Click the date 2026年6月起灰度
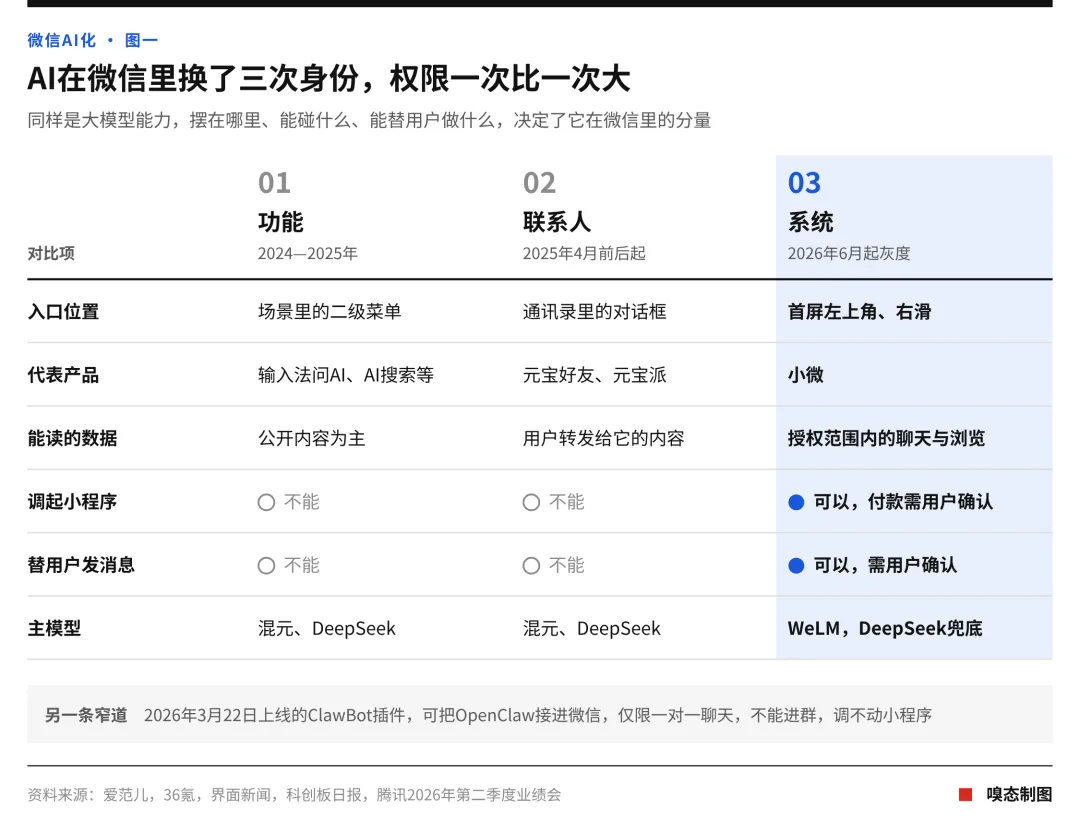The image size is (1080, 832). click(849, 253)
